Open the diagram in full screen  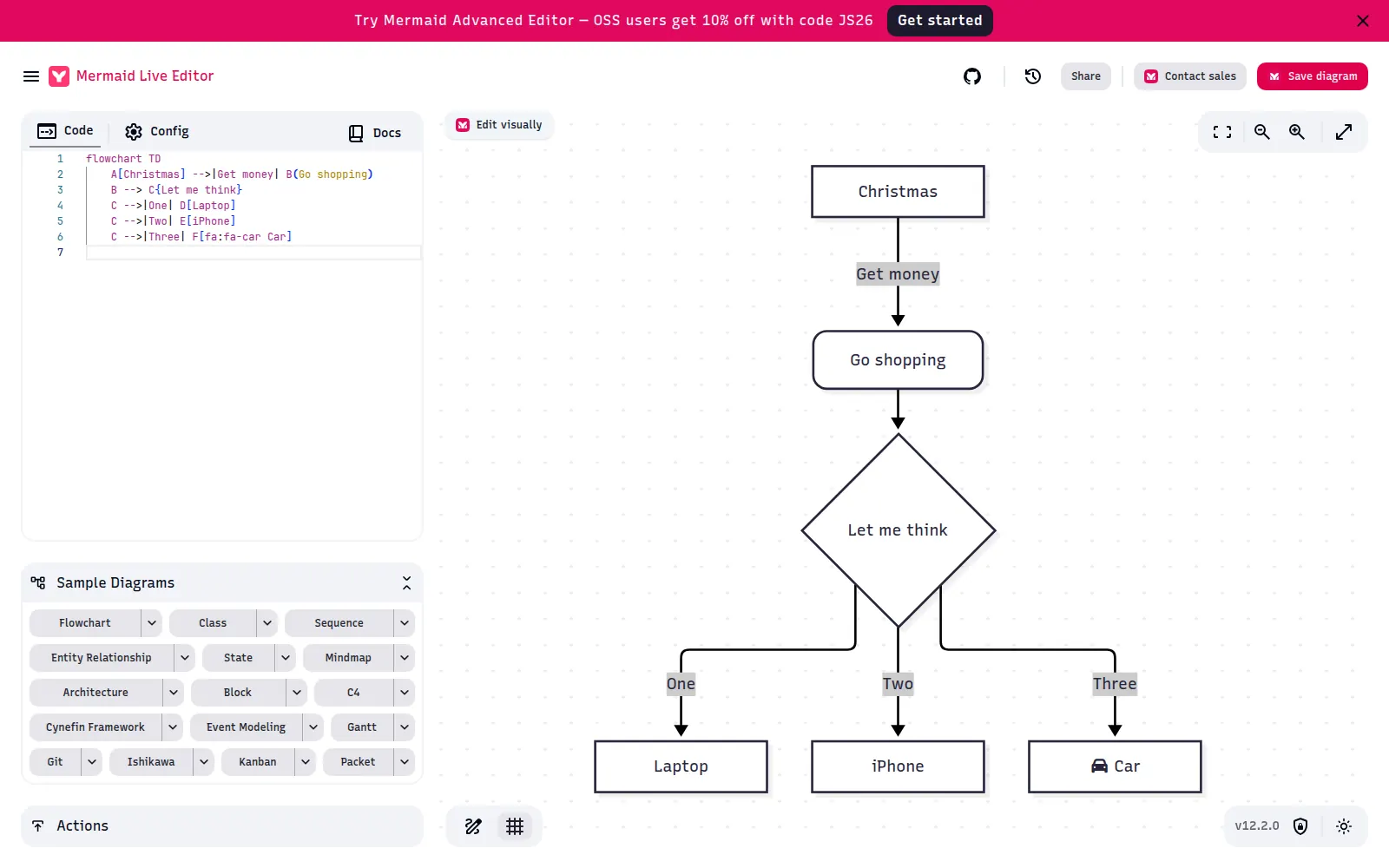pyautogui.click(x=1344, y=132)
